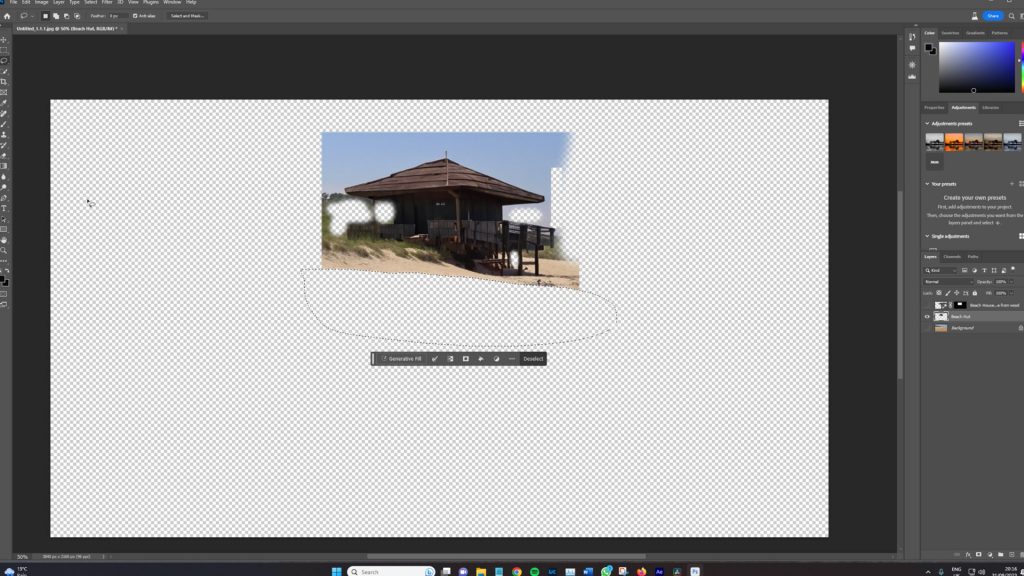This screenshot has height=576, width=1024.
Task: Choose New Selection mode icon
Action: [x=46, y=16]
